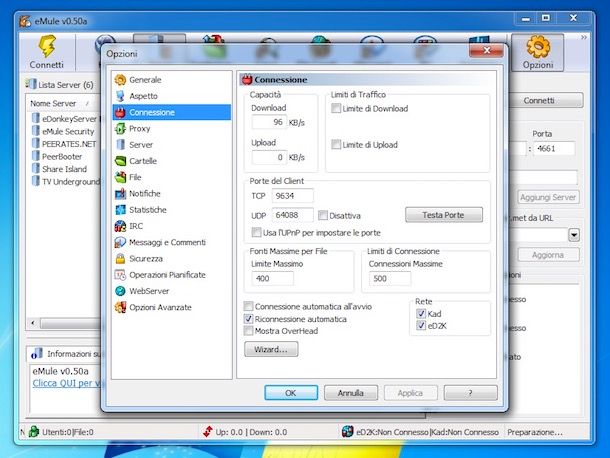This screenshot has width=610, height=458.
Task: Select the File options icon
Action: 120,177
